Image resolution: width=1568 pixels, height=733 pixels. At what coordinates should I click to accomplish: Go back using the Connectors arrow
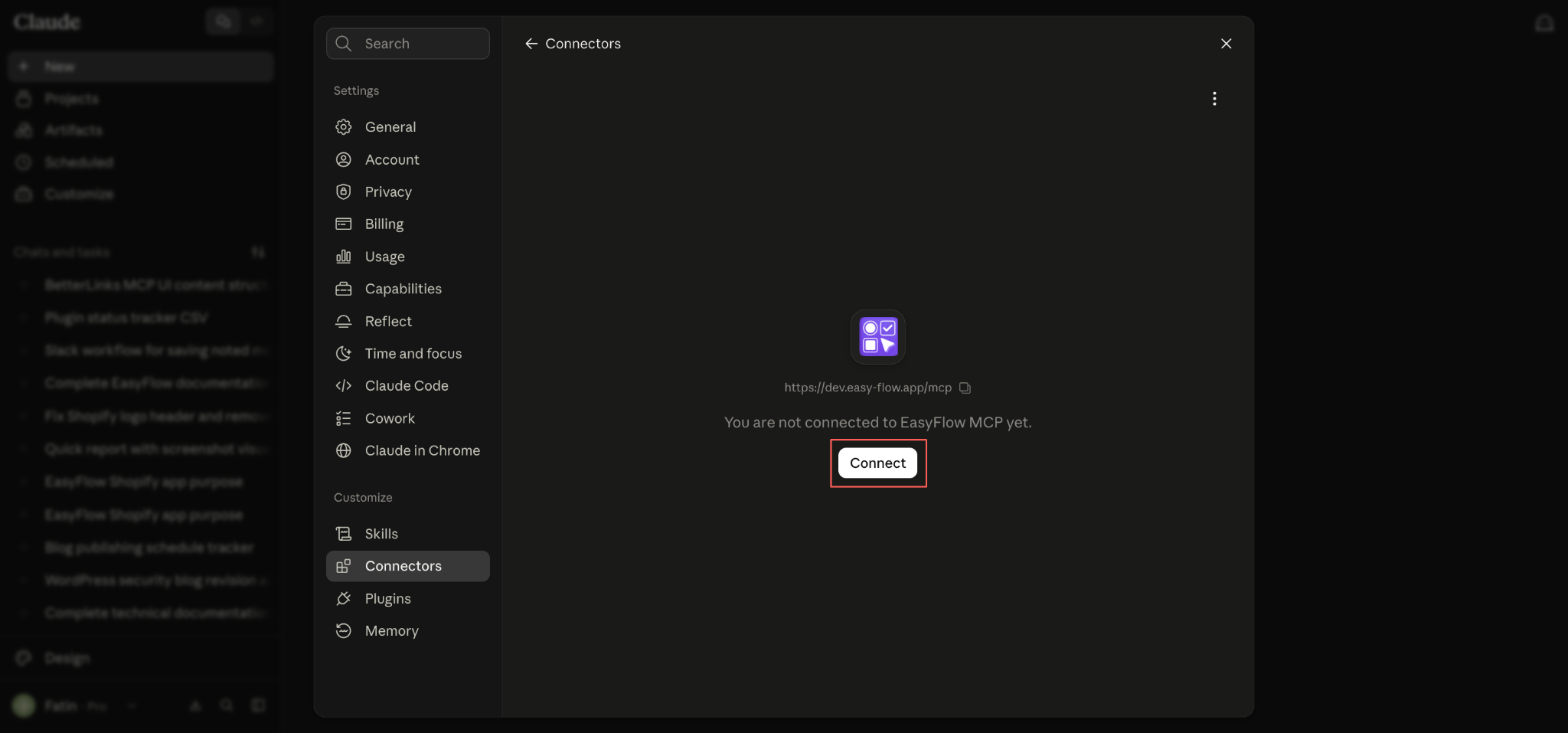point(531,44)
